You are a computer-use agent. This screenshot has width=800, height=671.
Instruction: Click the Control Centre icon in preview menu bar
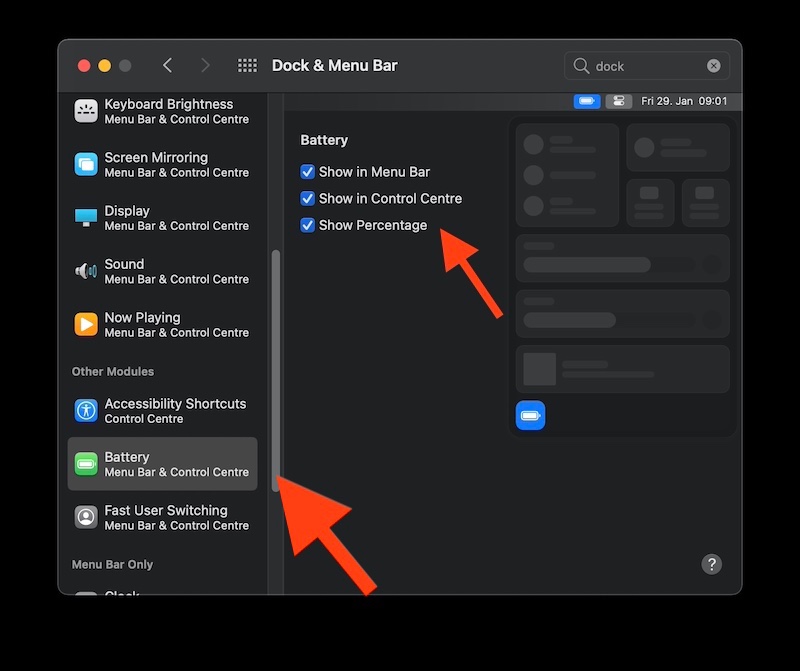click(618, 101)
